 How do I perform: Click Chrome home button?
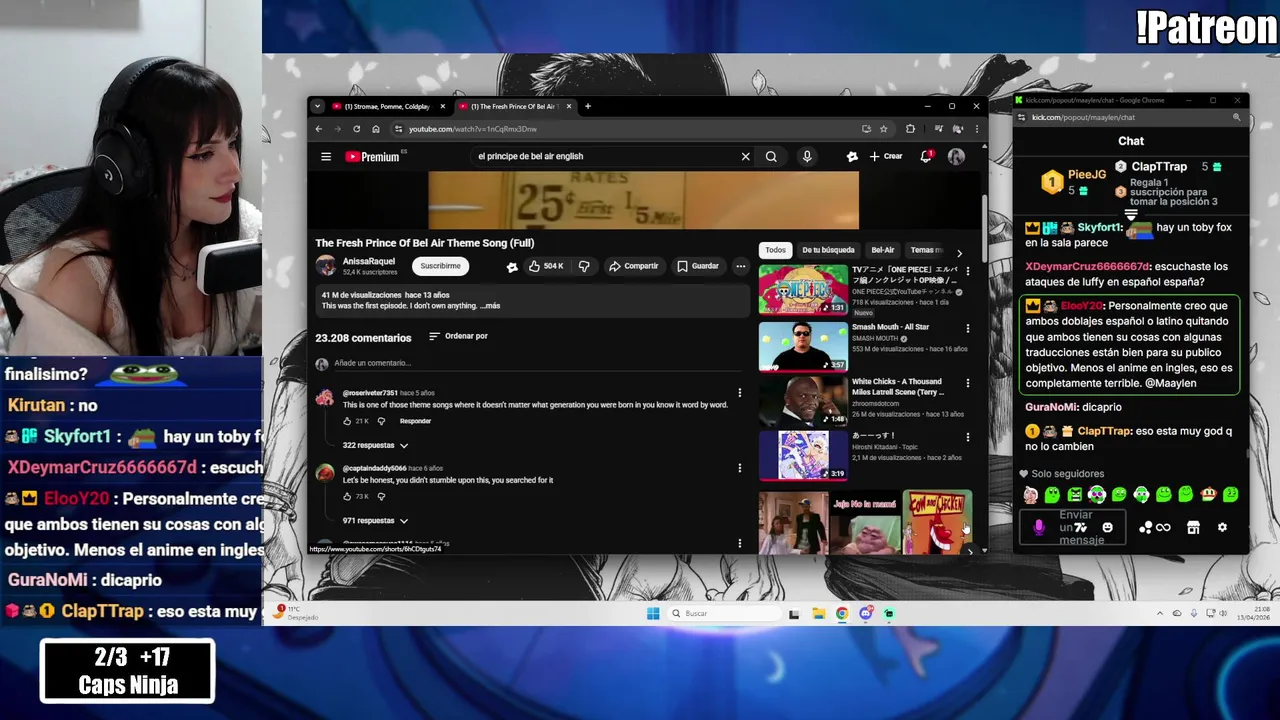pyautogui.click(x=376, y=129)
